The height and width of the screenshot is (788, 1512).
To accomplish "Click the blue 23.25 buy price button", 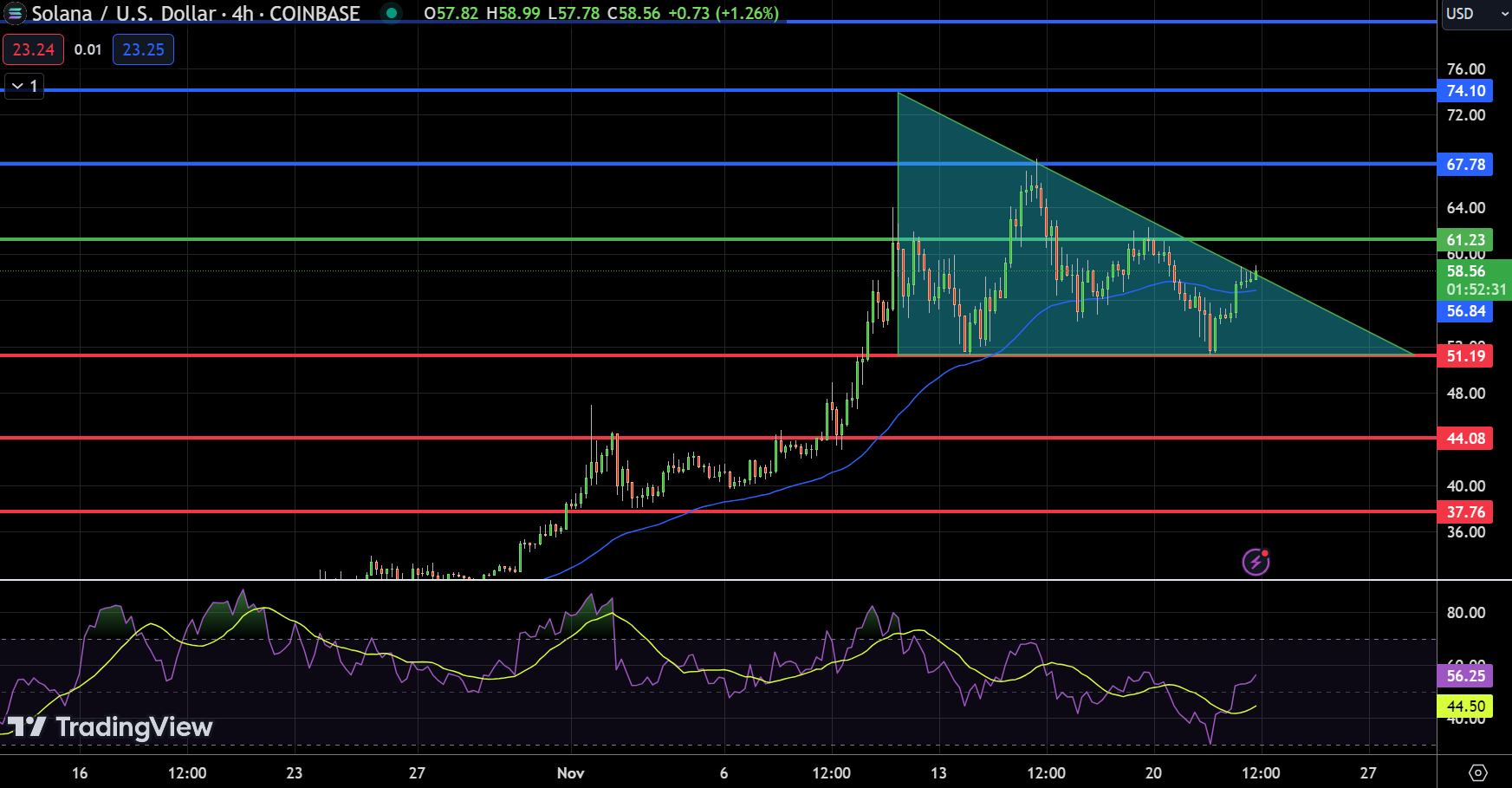I will pos(143,49).
